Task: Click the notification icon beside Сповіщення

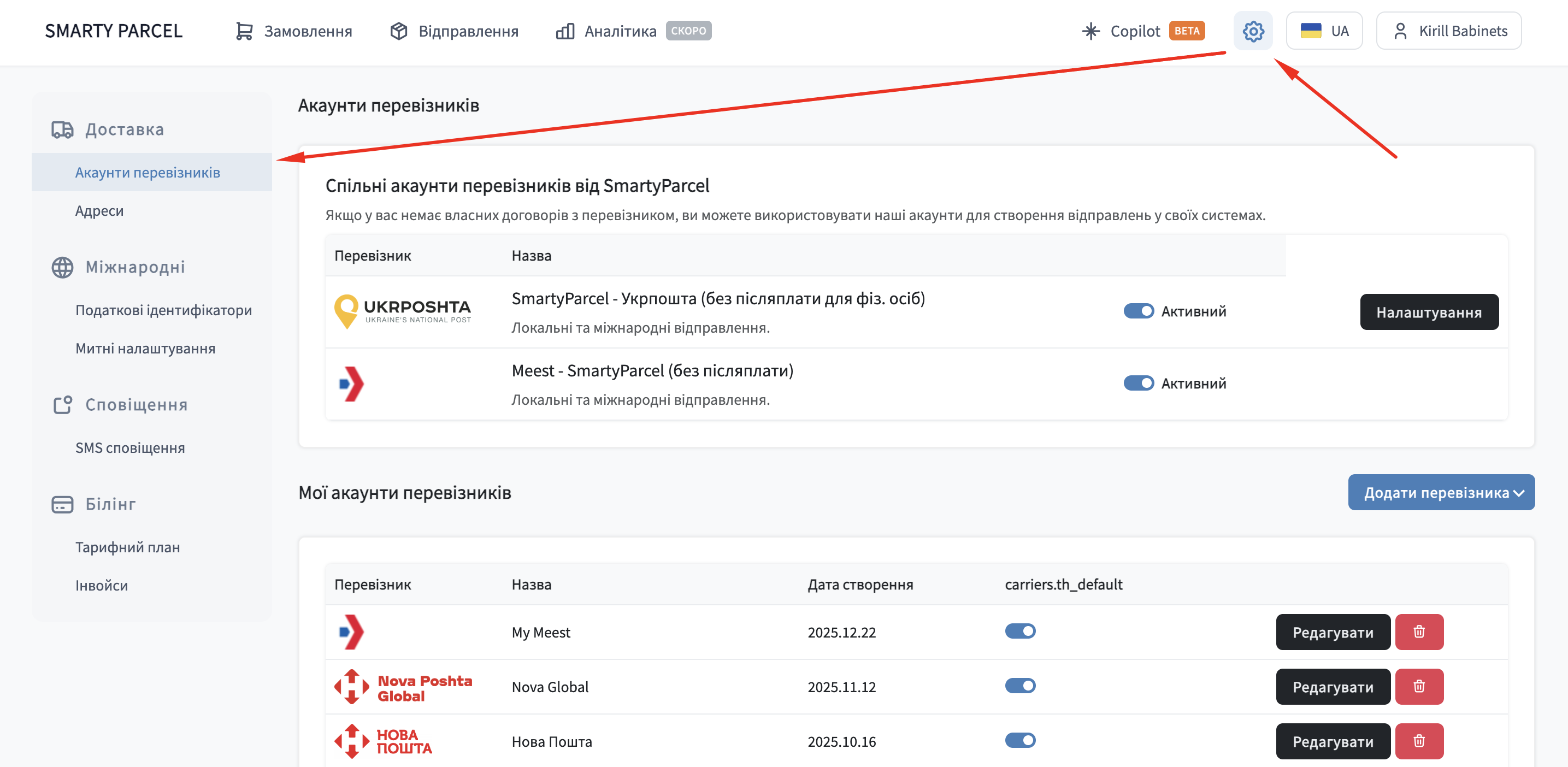Action: [62, 405]
